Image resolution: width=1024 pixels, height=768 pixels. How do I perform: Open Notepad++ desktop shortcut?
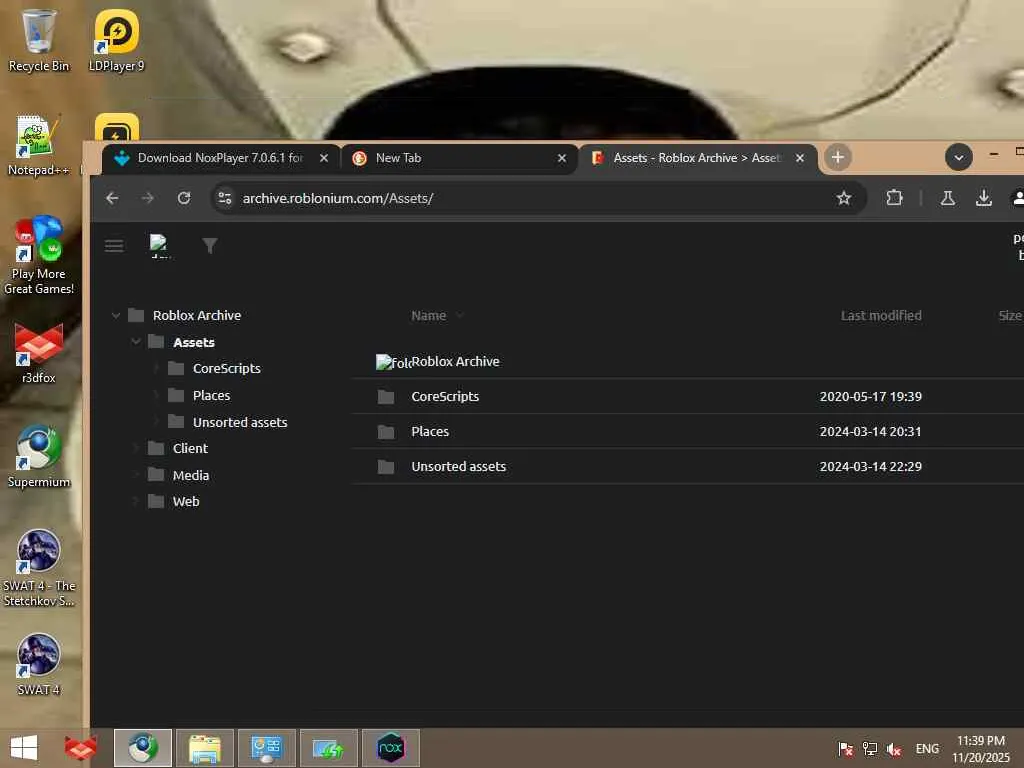(x=38, y=145)
